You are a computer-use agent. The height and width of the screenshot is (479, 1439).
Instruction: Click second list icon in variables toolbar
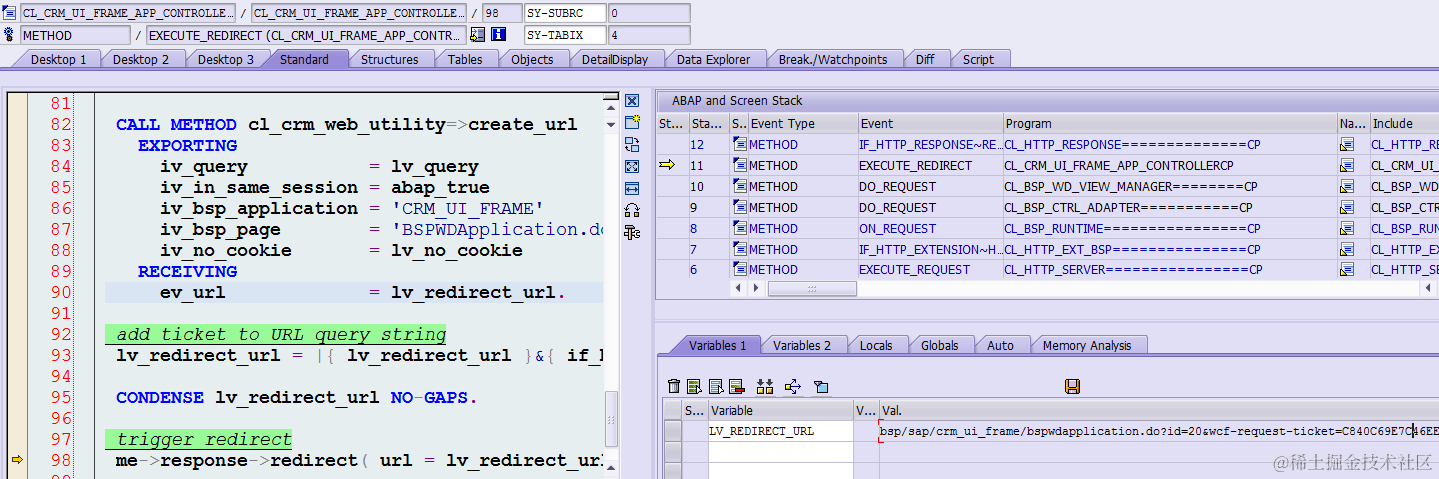[716, 386]
